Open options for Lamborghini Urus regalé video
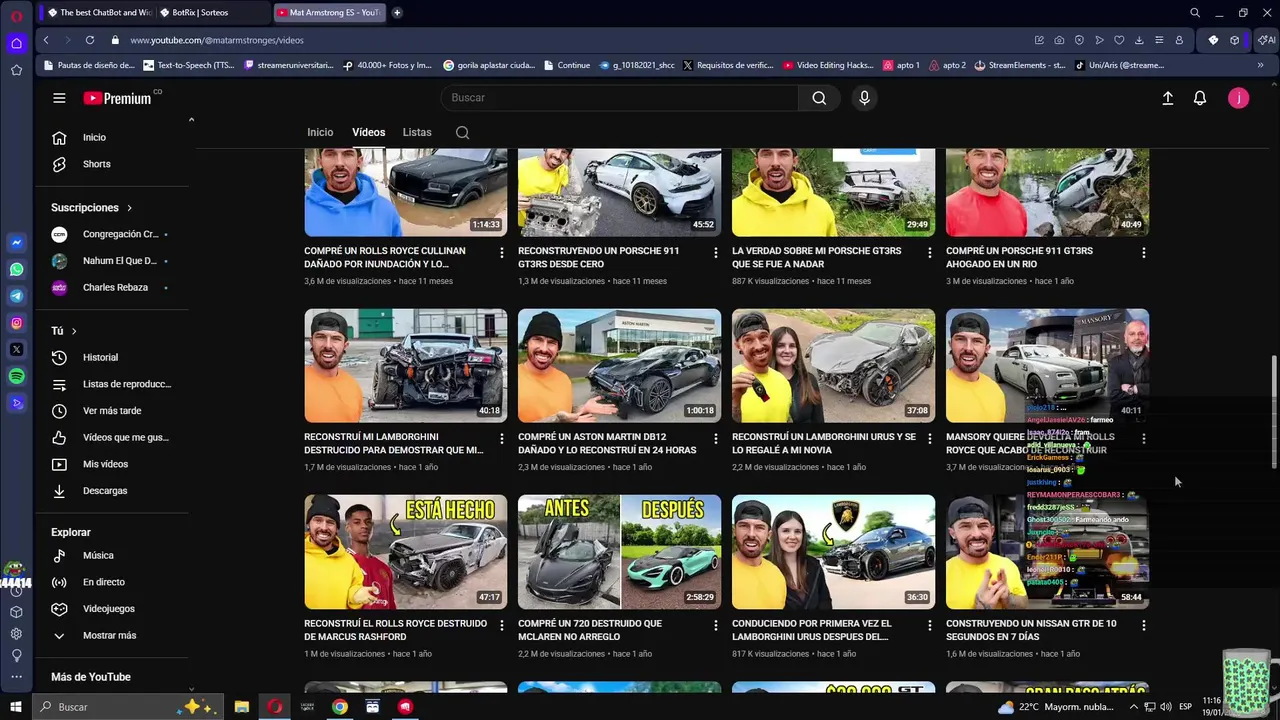Image resolution: width=1280 pixels, height=720 pixels. (929, 439)
